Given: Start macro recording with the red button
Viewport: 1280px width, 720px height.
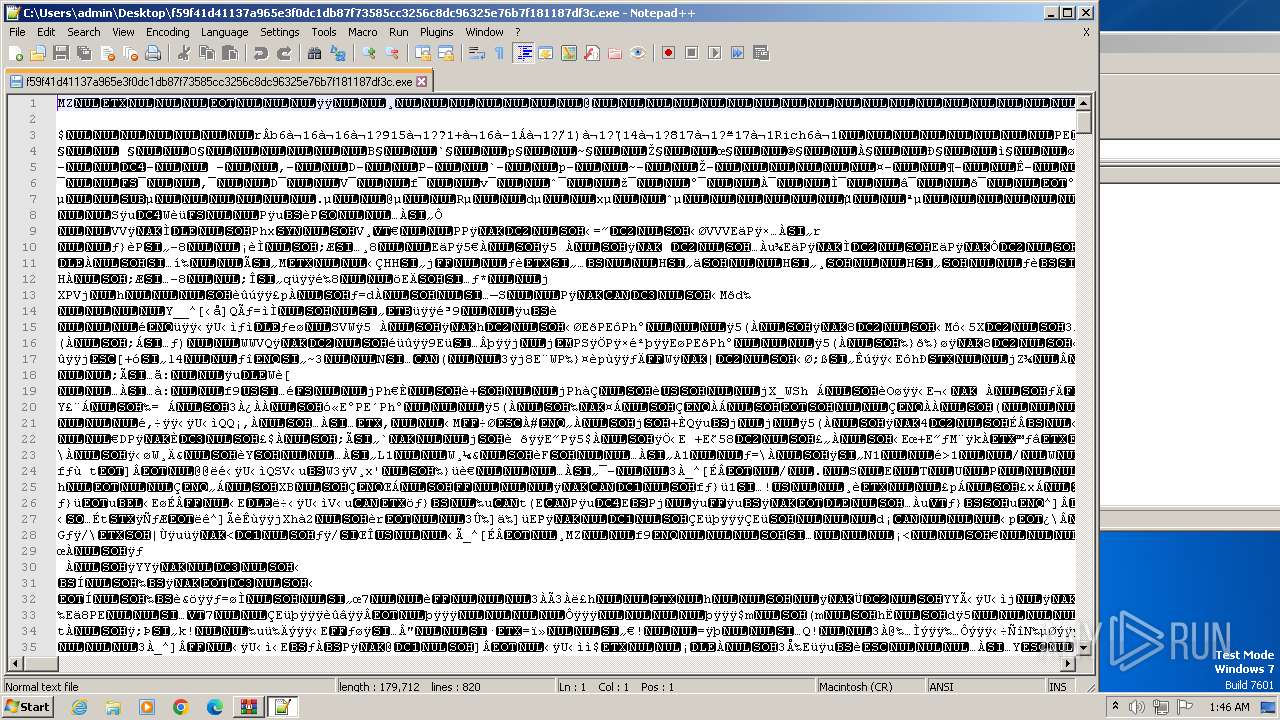Looking at the screenshot, I should [668, 53].
